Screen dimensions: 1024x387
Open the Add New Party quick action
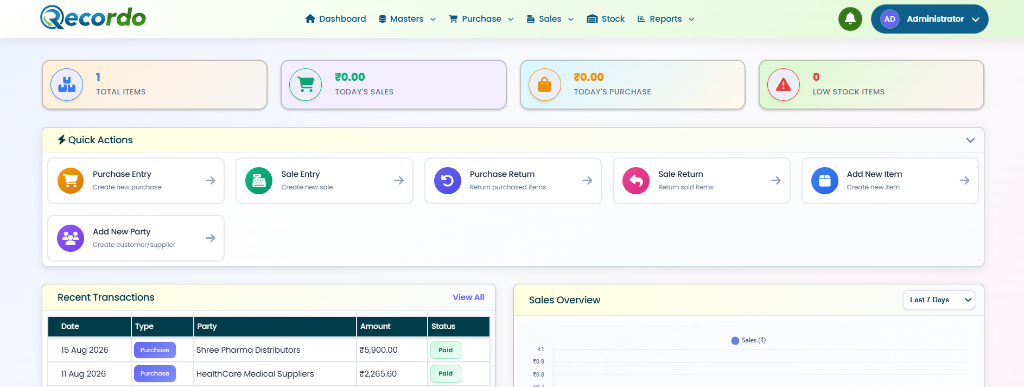tap(136, 238)
